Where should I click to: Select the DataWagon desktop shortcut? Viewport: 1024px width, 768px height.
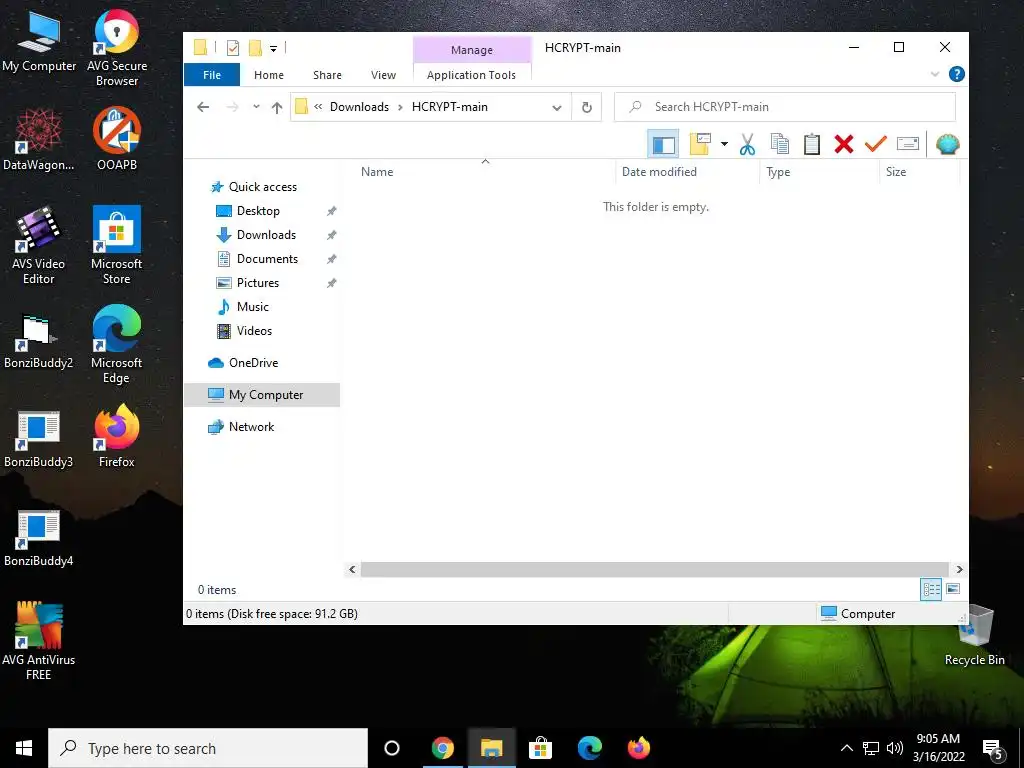point(39,138)
